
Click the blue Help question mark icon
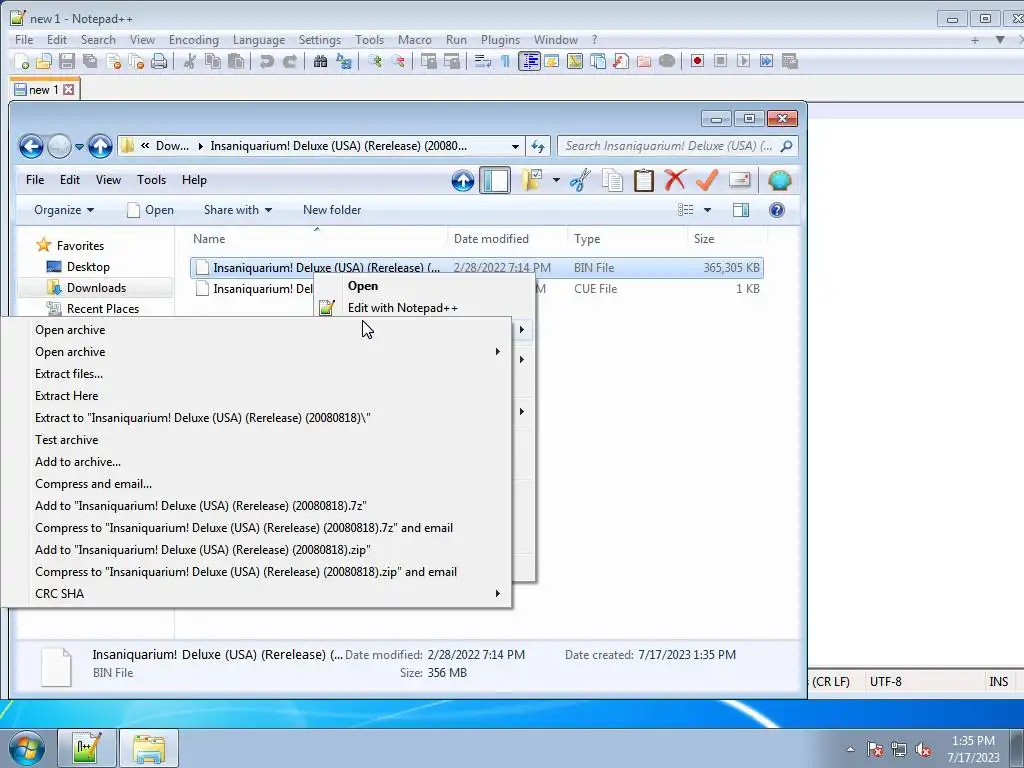click(x=776, y=210)
